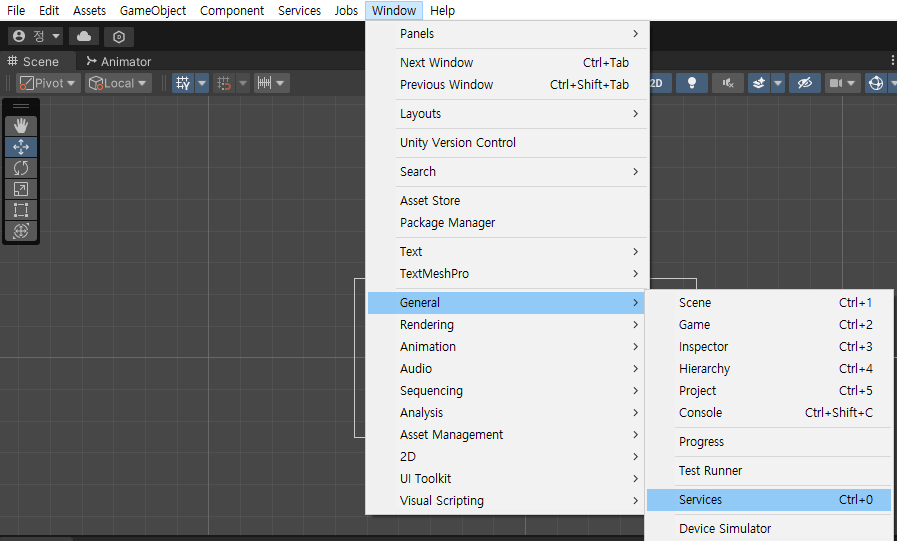Expand the Visual Scripting submenu
This screenshot has height=541, width=897.
507,501
